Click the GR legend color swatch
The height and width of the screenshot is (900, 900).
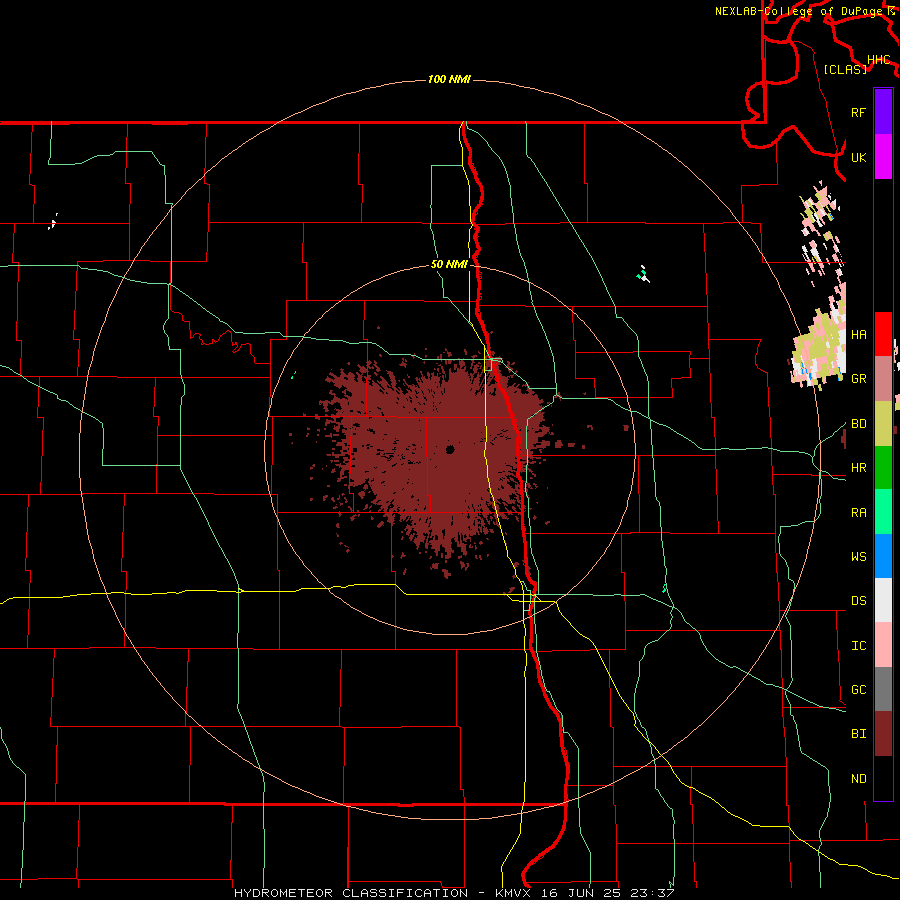883,379
